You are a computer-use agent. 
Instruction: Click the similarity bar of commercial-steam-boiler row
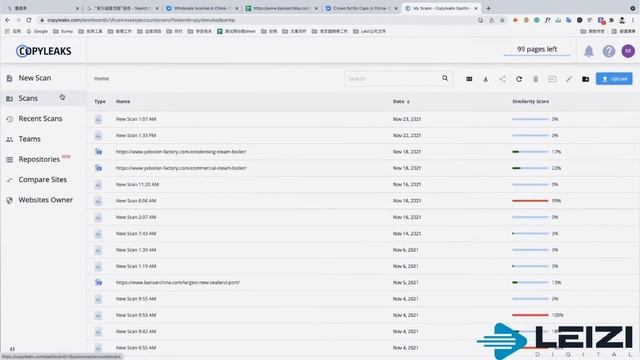click(530, 168)
